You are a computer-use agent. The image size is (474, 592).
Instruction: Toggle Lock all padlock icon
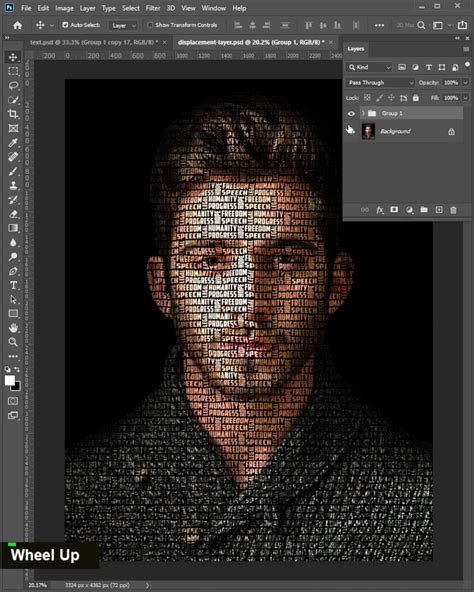(x=415, y=98)
